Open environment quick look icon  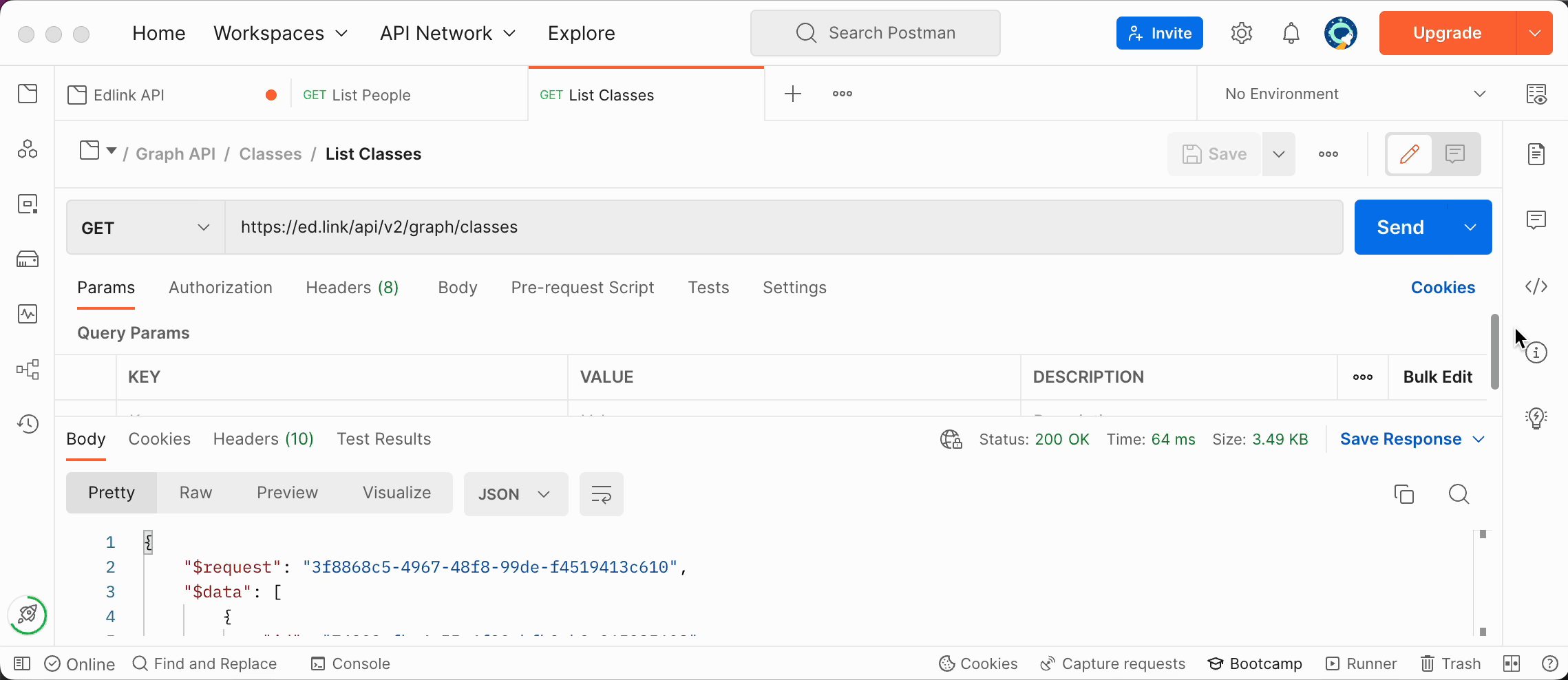click(x=1536, y=94)
